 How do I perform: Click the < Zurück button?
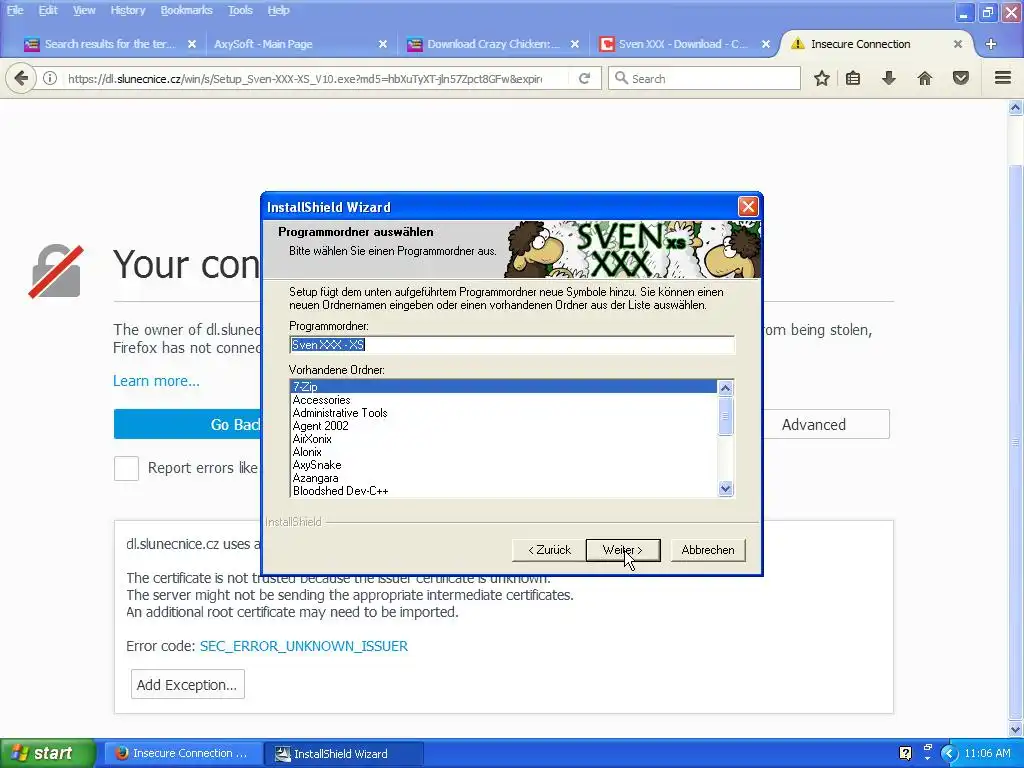tap(549, 550)
